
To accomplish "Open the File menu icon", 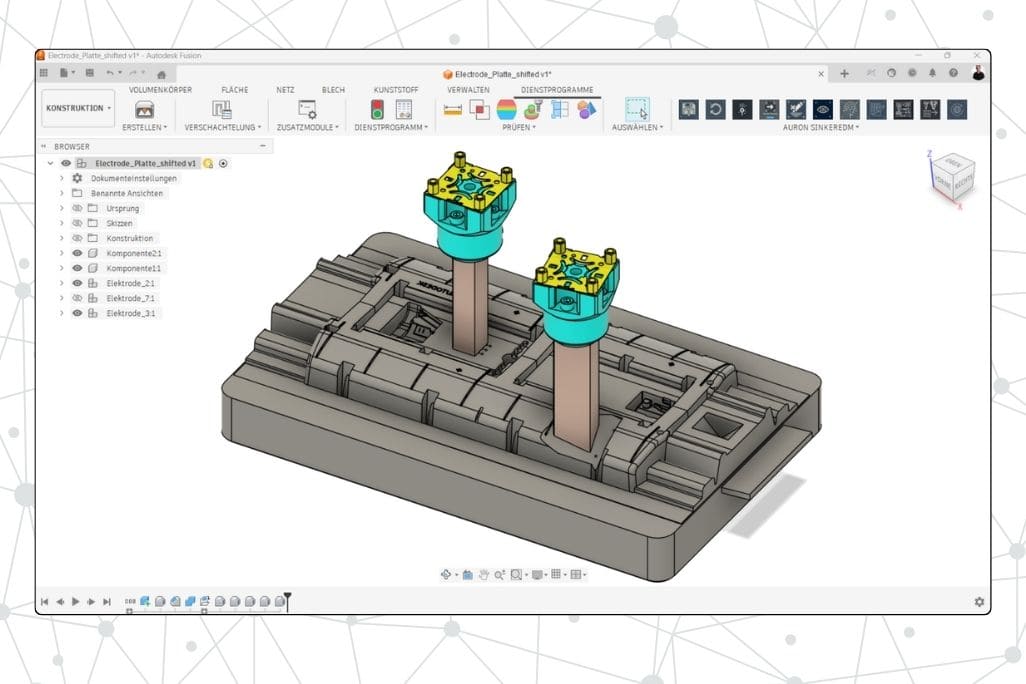I will [64, 73].
